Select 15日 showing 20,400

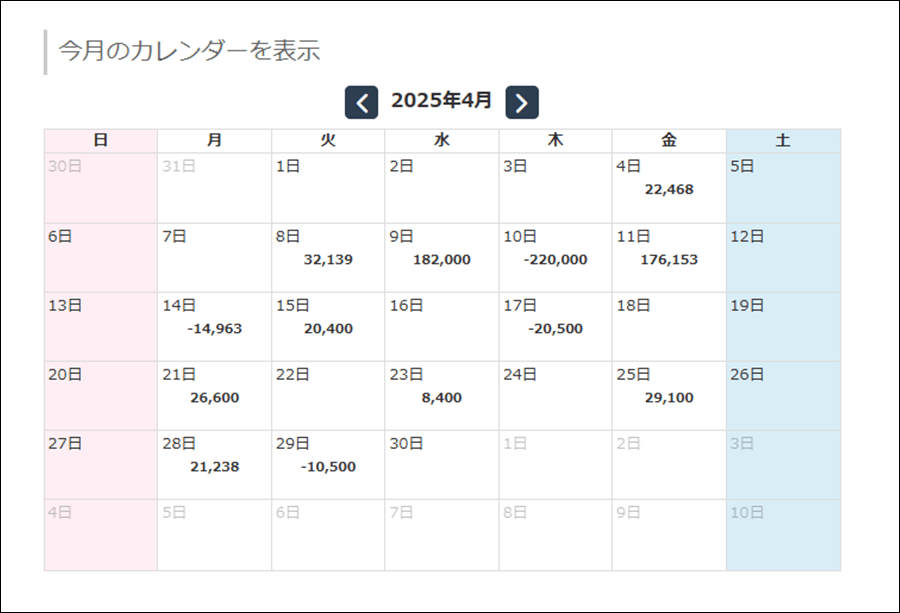pyautogui.click(x=328, y=327)
